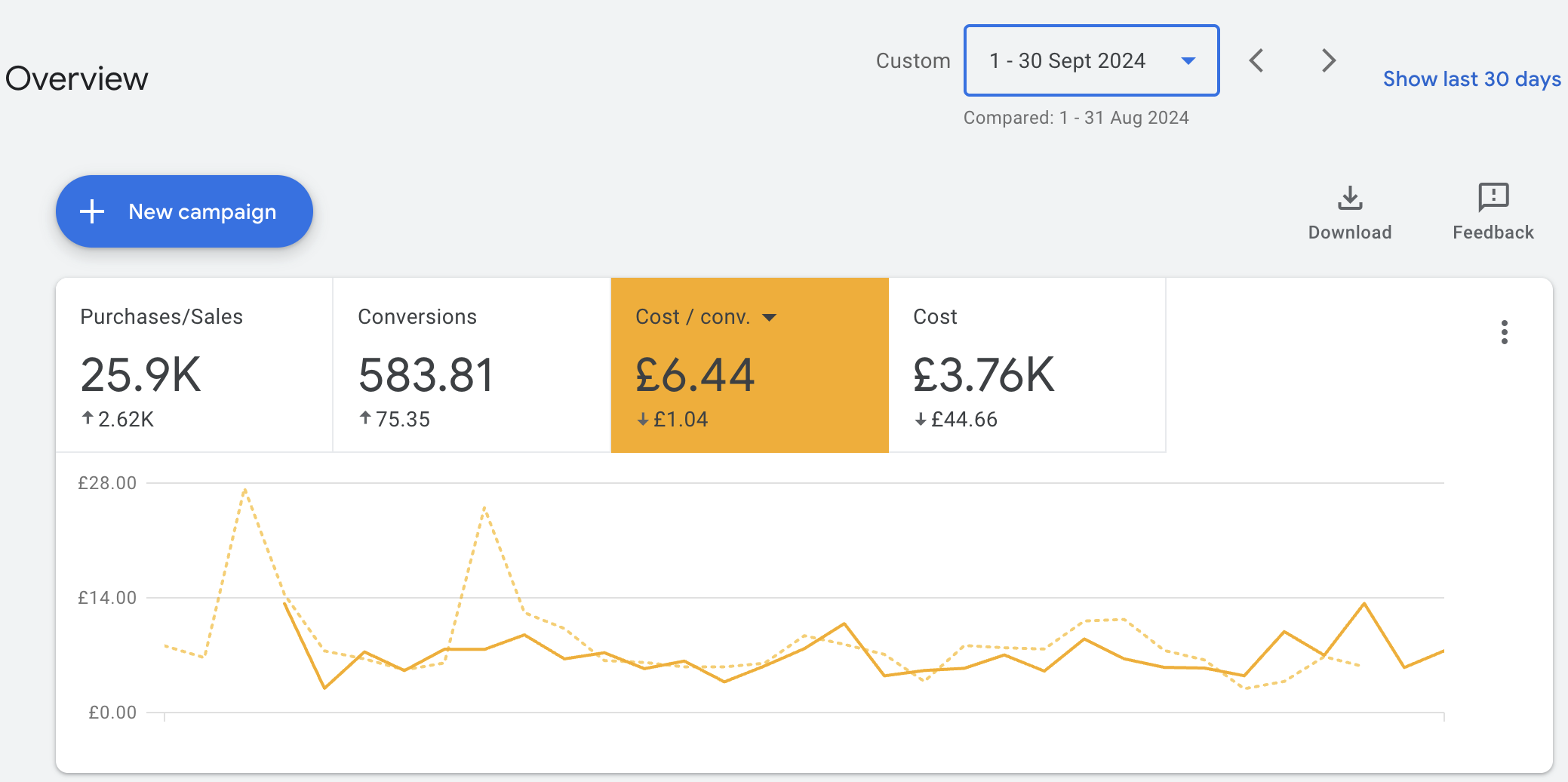Select the Purchases/Sales metric card

pos(194,365)
